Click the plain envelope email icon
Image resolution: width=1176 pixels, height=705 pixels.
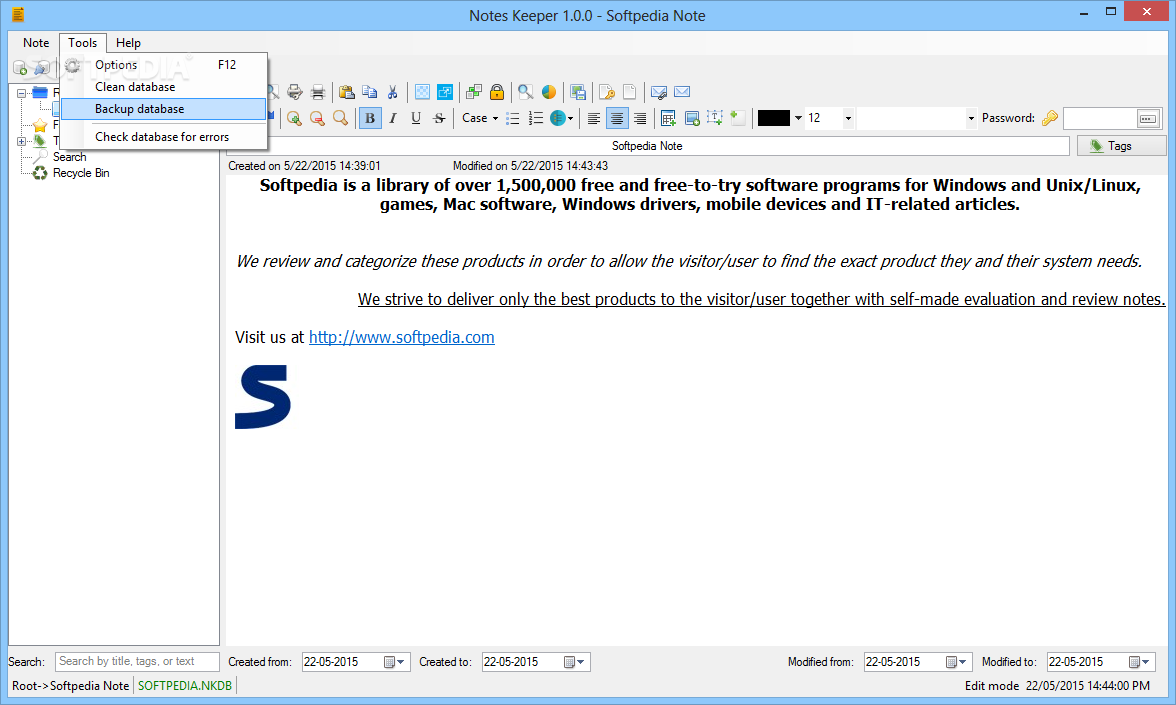pyautogui.click(x=682, y=92)
